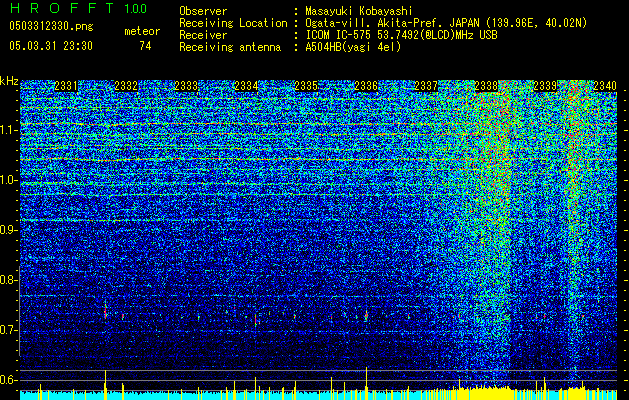This screenshot has width=629, height=400.
Task: Click the Ogata-vill. Akita-Pref. JAPAN location text
Action: 446,23
